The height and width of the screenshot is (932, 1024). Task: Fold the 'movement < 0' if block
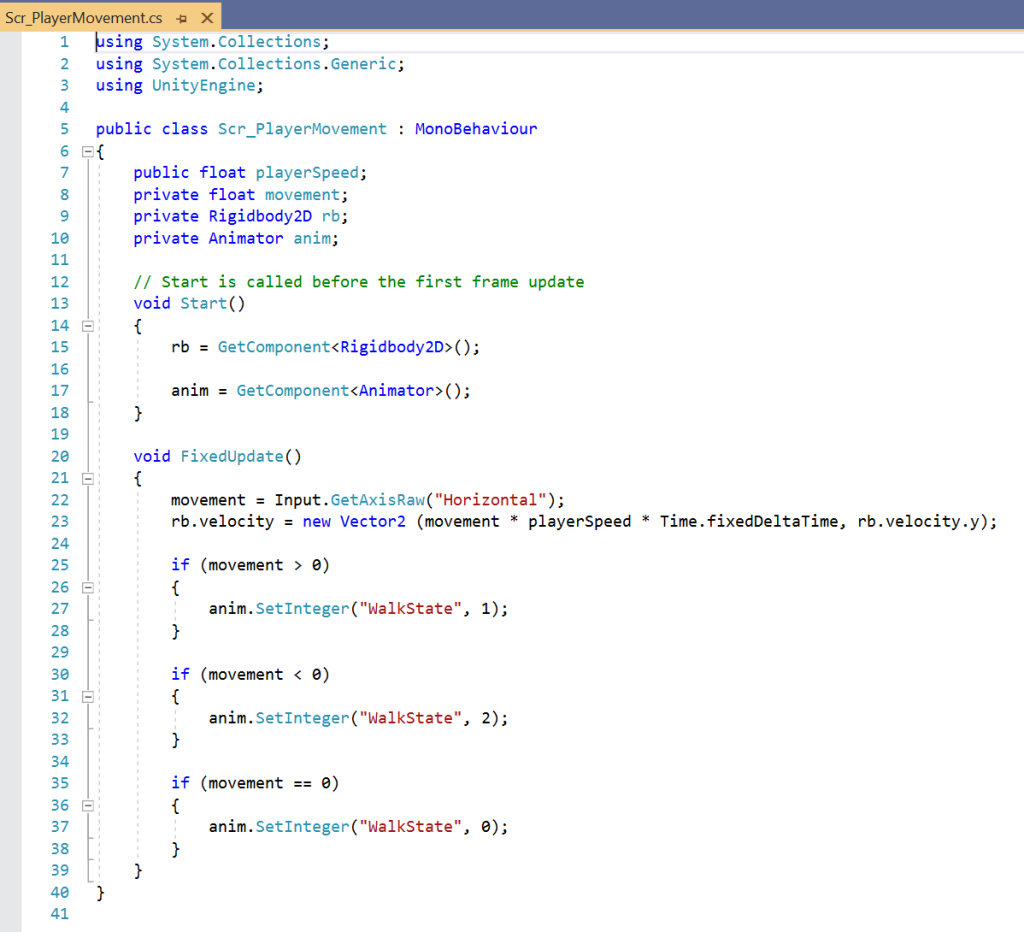[87, 697]
